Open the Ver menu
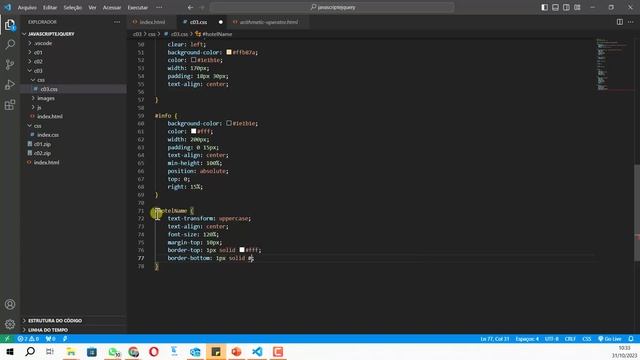This screenshot has height=360, width=640. 92,7
